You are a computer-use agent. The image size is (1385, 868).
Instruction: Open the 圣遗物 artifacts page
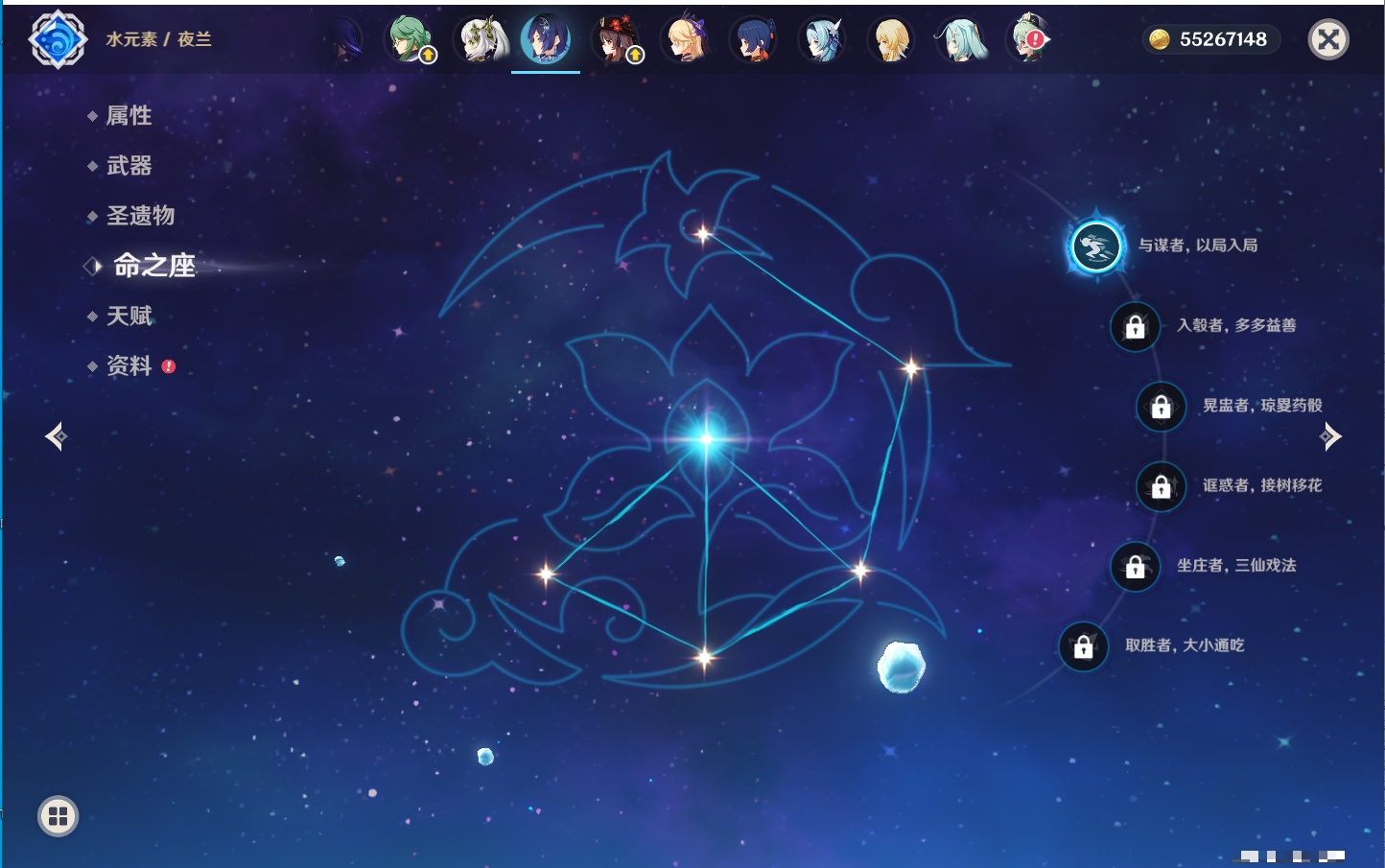[140, 216]
